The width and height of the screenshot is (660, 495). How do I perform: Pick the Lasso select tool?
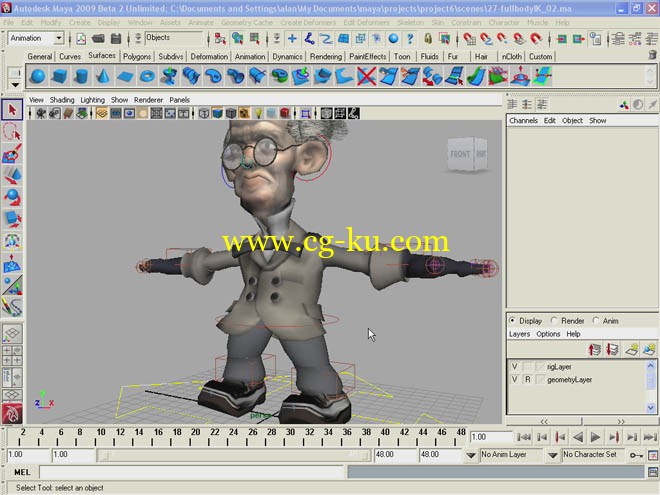click(x=12, y=131)
